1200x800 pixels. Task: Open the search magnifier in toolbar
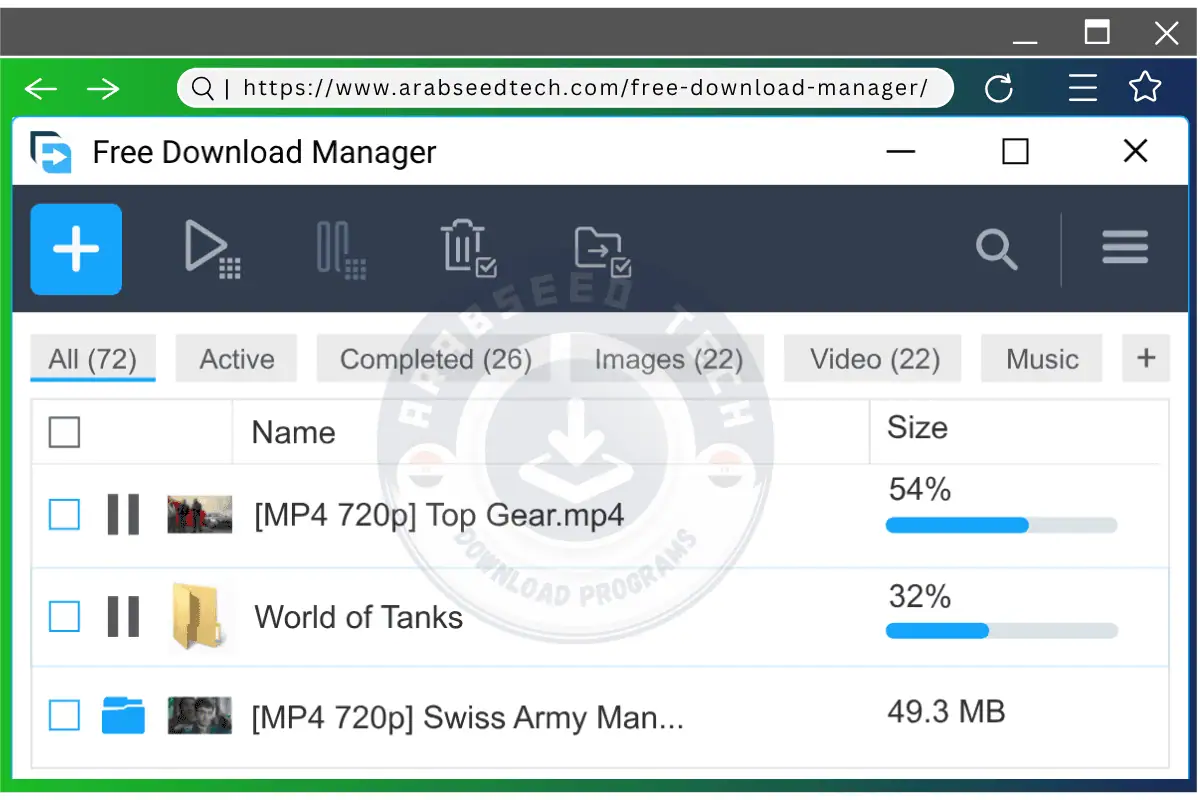click(996, 249)
